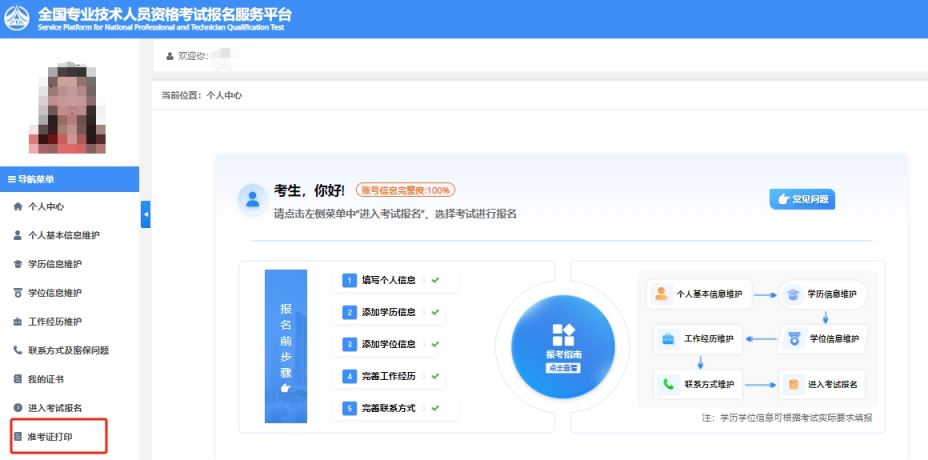The height and width of the screenshot is (460, 928).
Task: Expand step 4 完善工作经历 chevron
Action: click(x=422, y=377)
